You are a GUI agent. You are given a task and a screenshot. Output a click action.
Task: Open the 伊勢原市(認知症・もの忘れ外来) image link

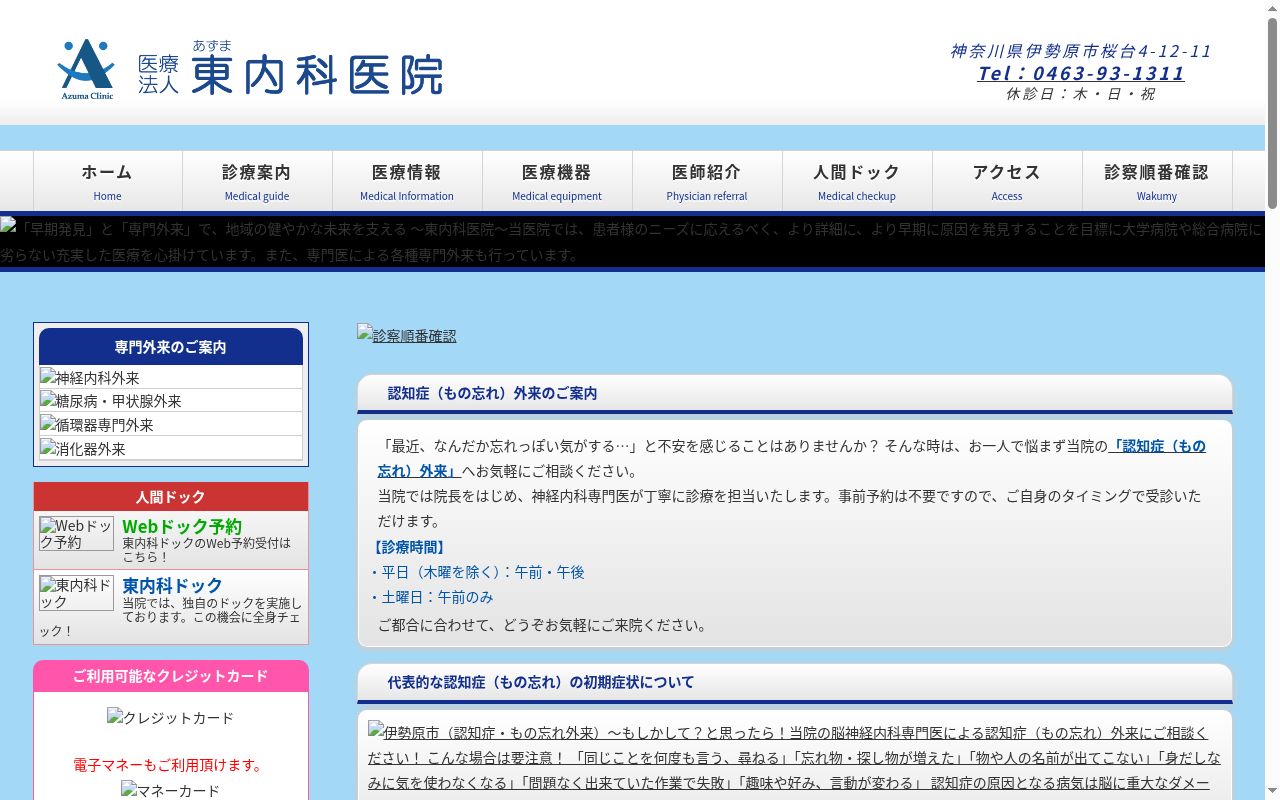point(794,757)
